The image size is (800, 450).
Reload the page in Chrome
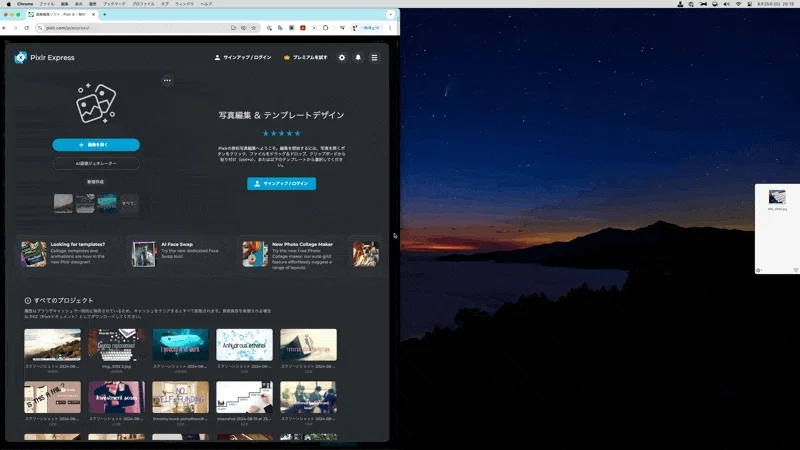[27, 28]
